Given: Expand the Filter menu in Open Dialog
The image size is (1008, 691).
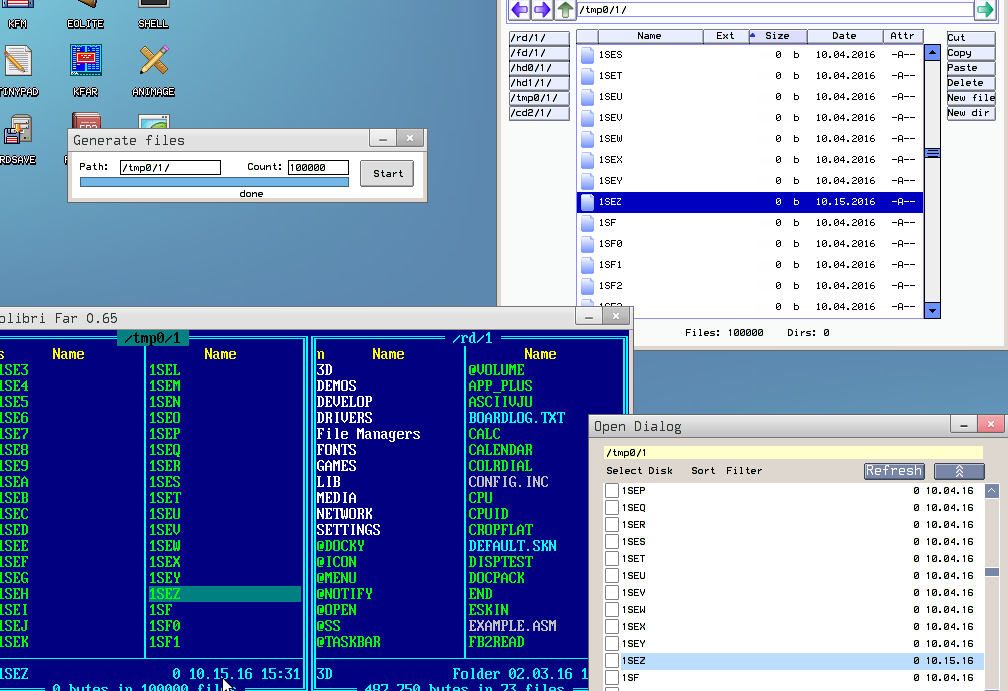Looking at the screenshot, I should tap(744, 471).
